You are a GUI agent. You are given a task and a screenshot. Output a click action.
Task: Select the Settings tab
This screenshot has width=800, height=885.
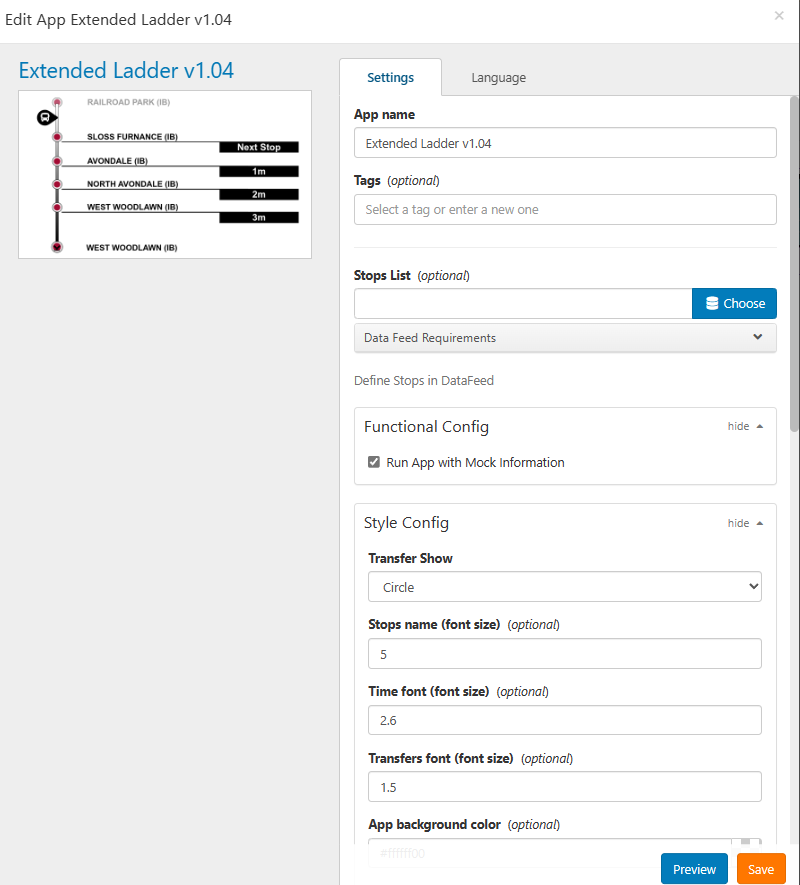390,77
